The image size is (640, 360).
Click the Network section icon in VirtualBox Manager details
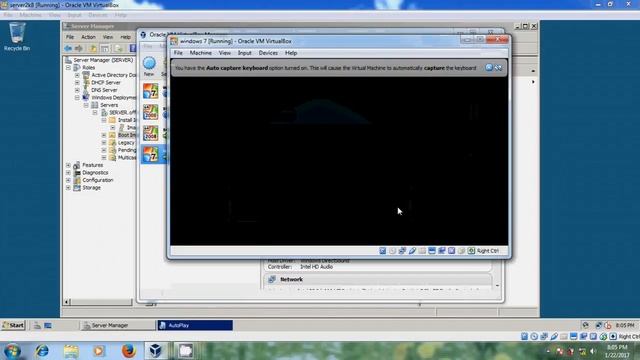click(x=272, y=279)
